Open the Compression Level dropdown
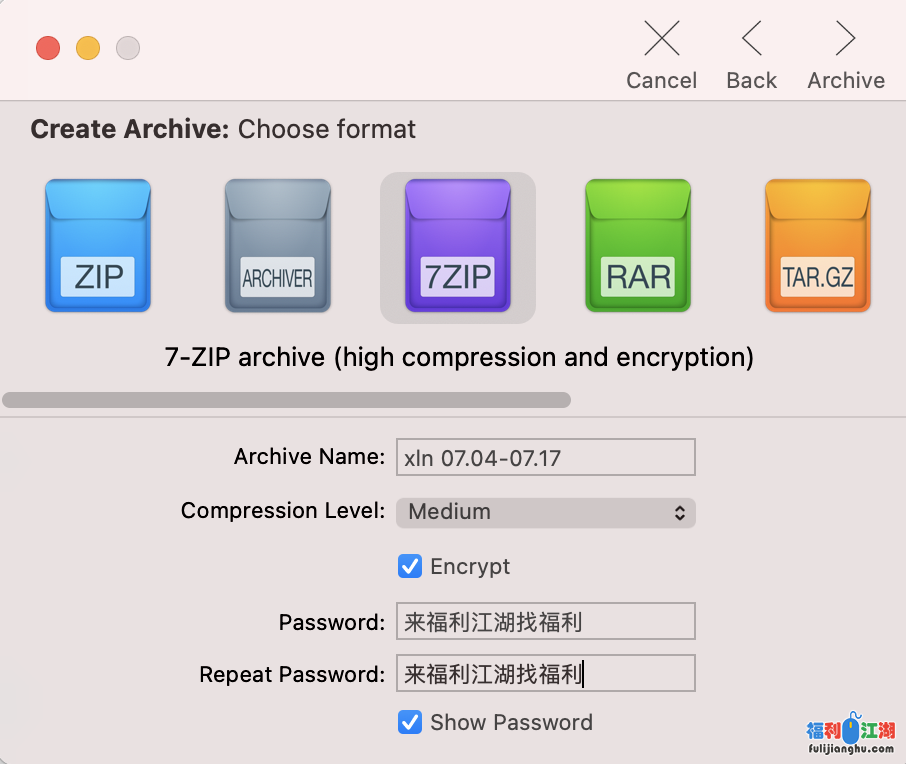This screenshot has width=906, height=764. [x=545, y=512]
